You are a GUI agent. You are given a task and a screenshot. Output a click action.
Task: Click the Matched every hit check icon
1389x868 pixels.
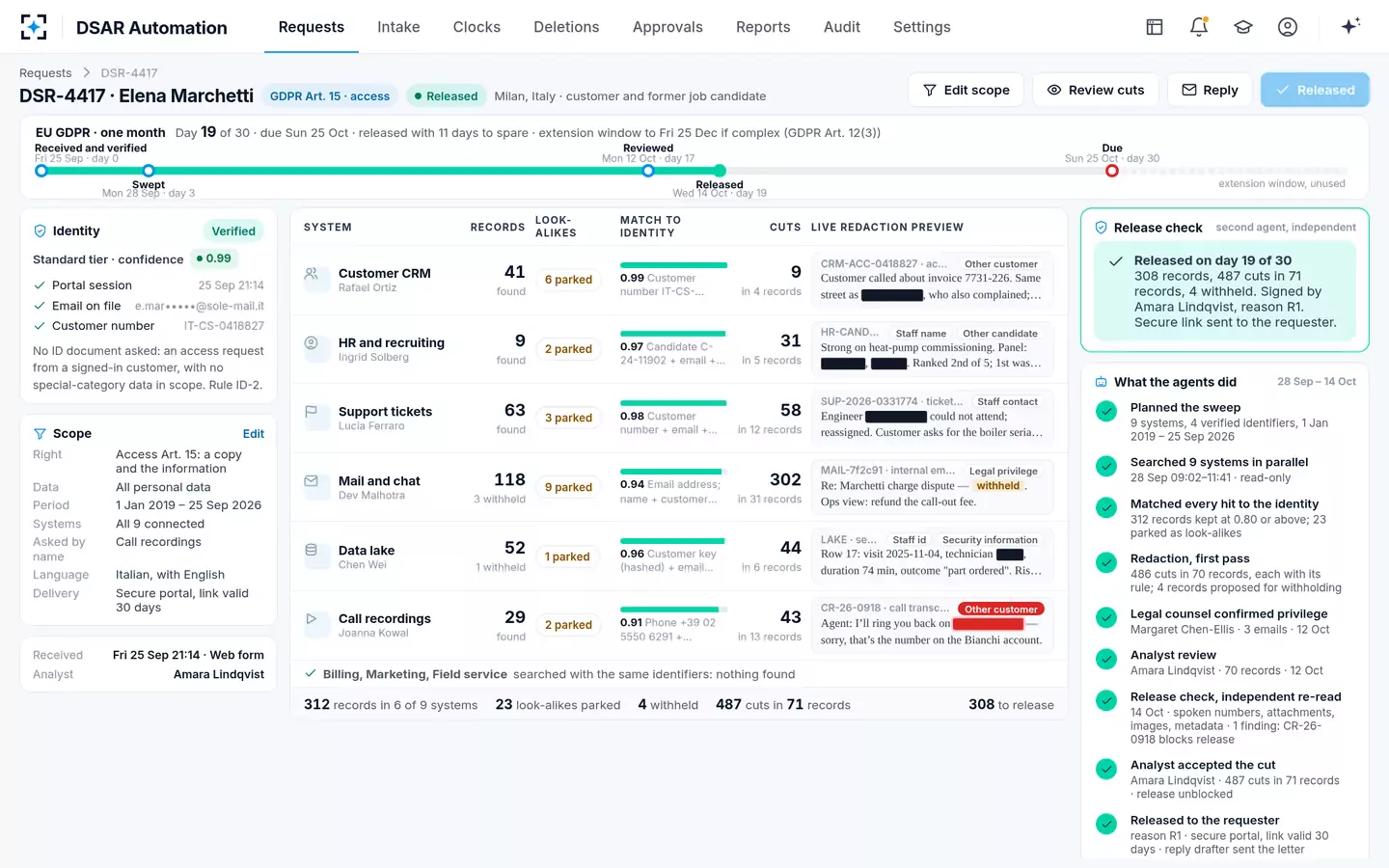1106,507
